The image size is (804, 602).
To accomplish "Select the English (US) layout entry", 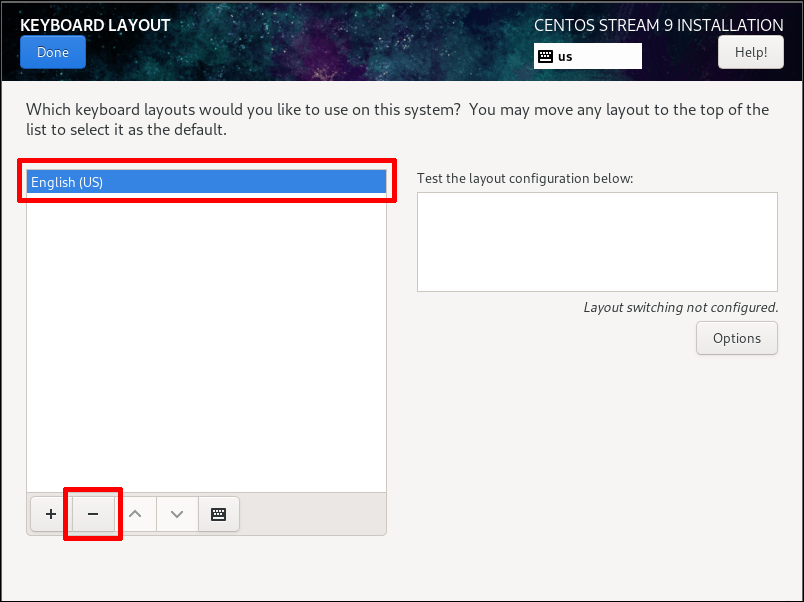I will (x=206, y=182).
